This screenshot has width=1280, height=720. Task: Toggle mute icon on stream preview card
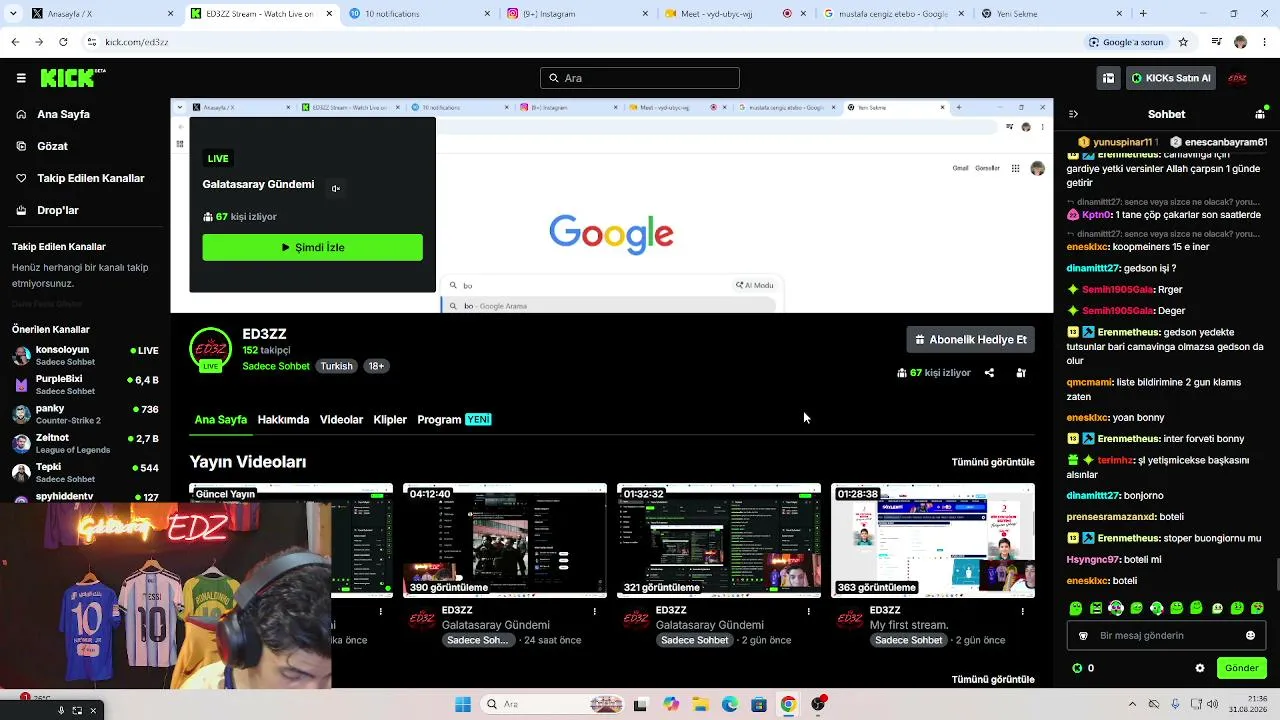tap(336, 188)
